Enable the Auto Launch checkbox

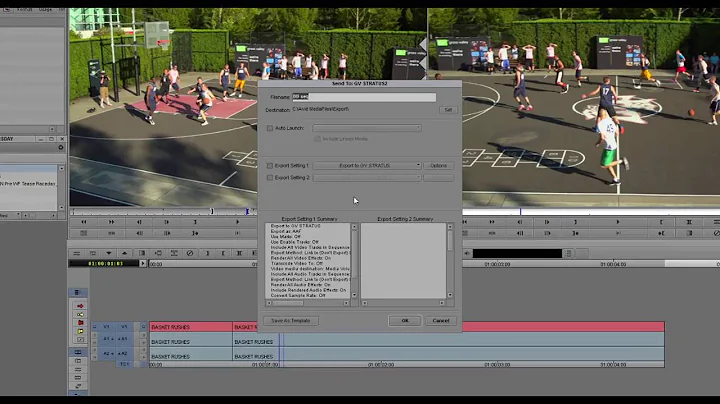click(x=270, y=128)
